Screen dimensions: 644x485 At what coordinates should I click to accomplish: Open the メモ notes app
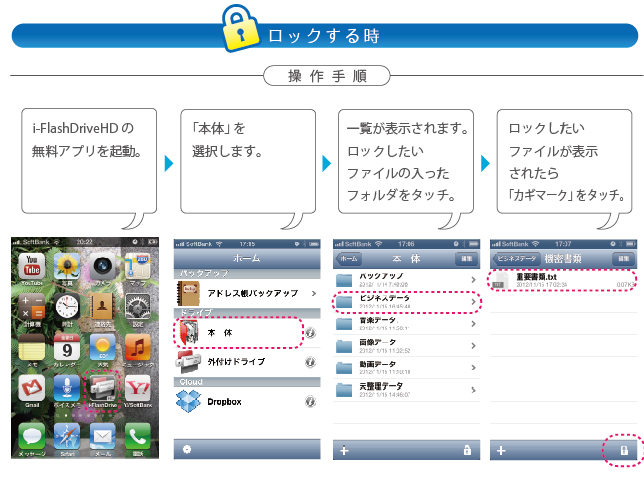click(32, 347)
